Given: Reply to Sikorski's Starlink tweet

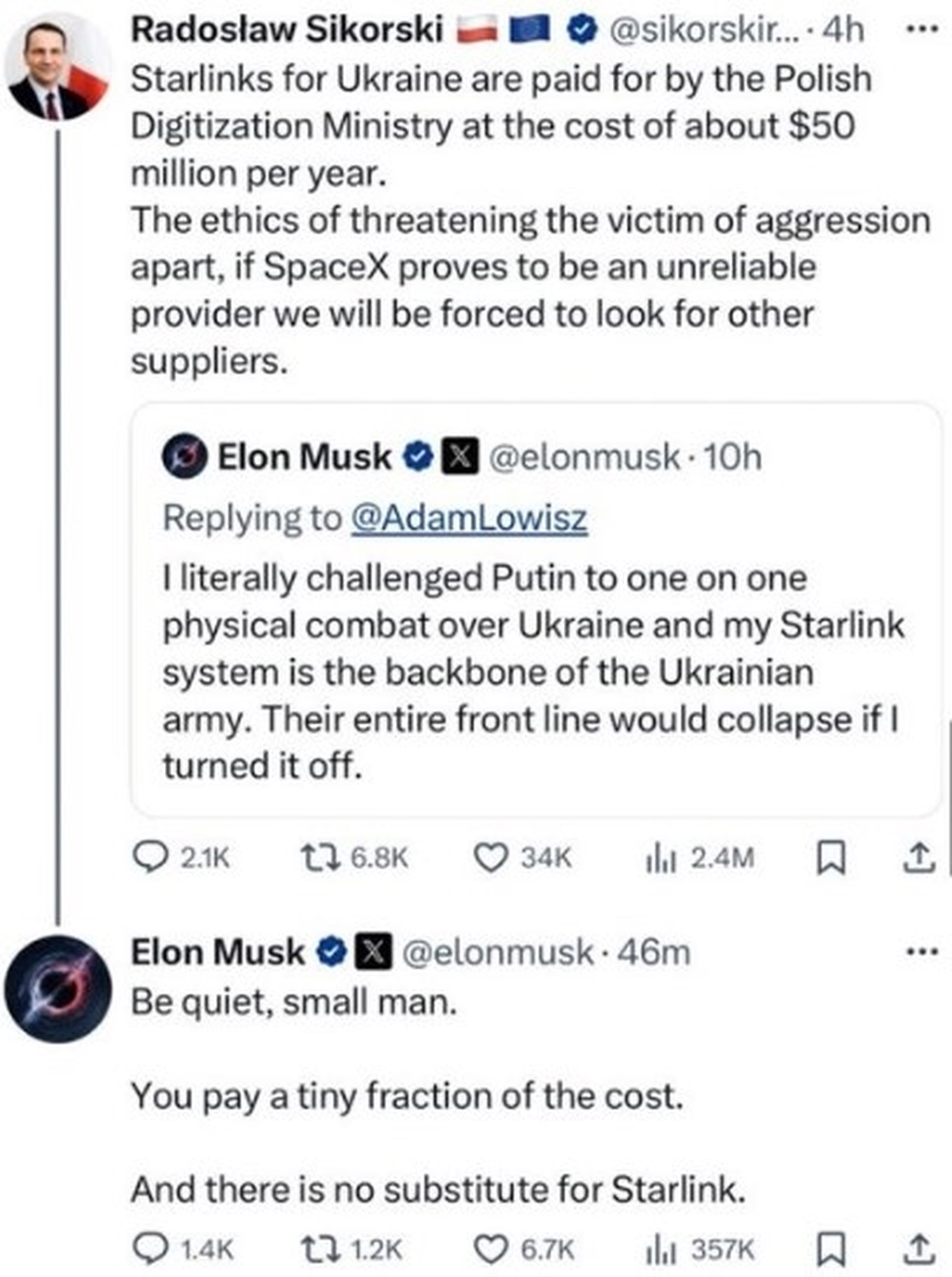Looking at the screenshot, I should [x=150, y=858].
